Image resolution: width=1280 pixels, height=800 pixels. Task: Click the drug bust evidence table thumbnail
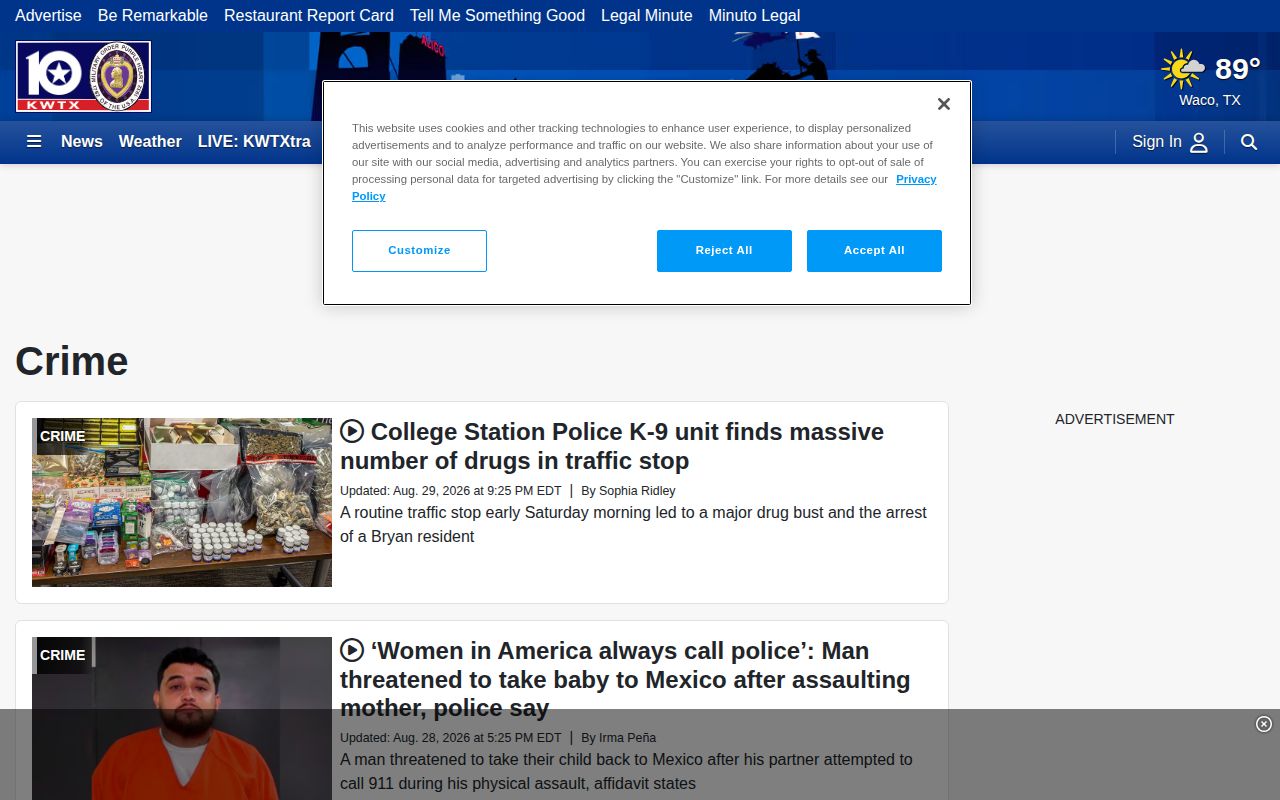coord(182,502)
